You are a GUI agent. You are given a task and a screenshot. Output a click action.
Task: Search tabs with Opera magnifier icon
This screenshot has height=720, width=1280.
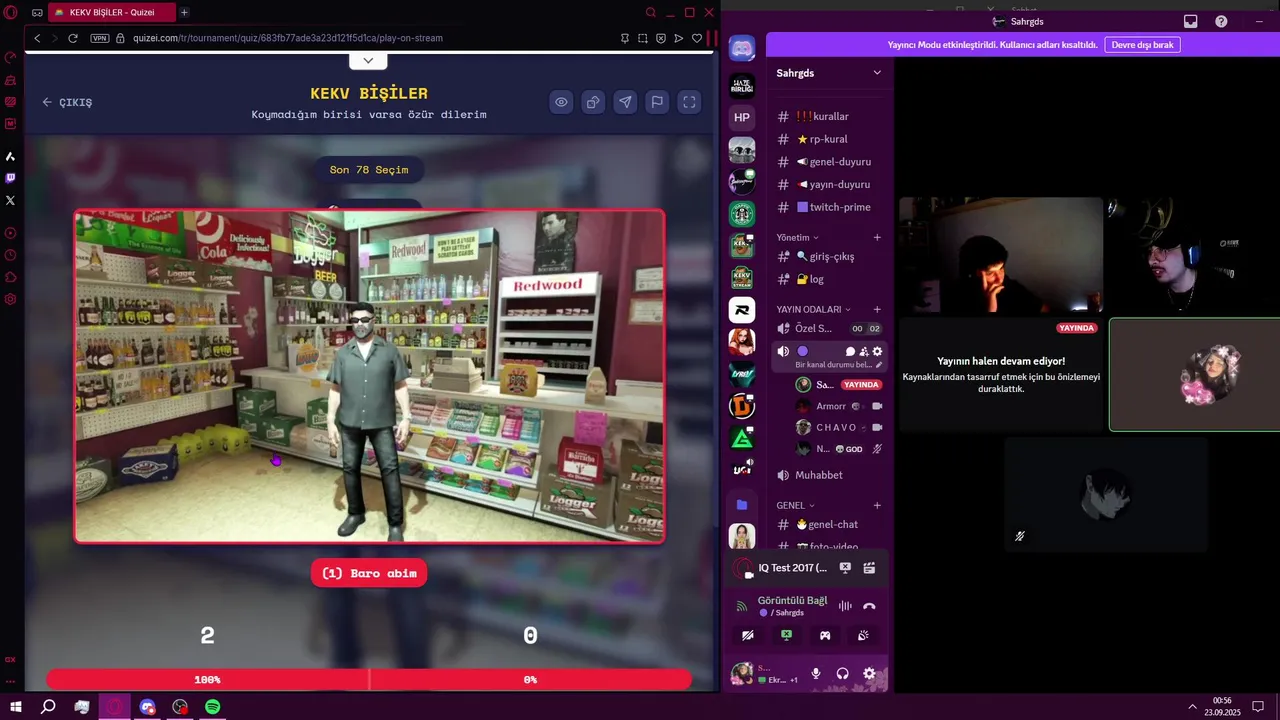click(x=651, y=12)
